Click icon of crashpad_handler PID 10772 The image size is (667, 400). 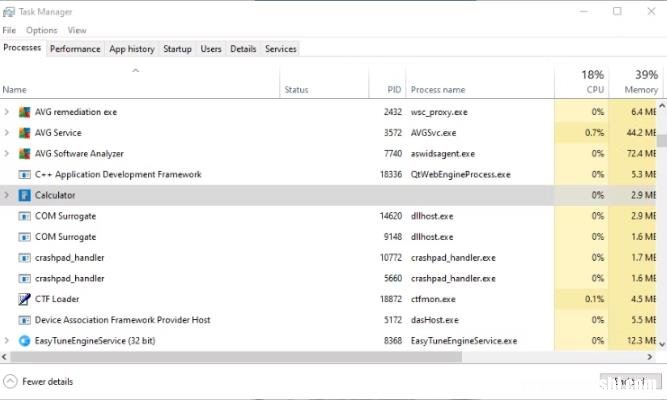click(x=25, y=258)
